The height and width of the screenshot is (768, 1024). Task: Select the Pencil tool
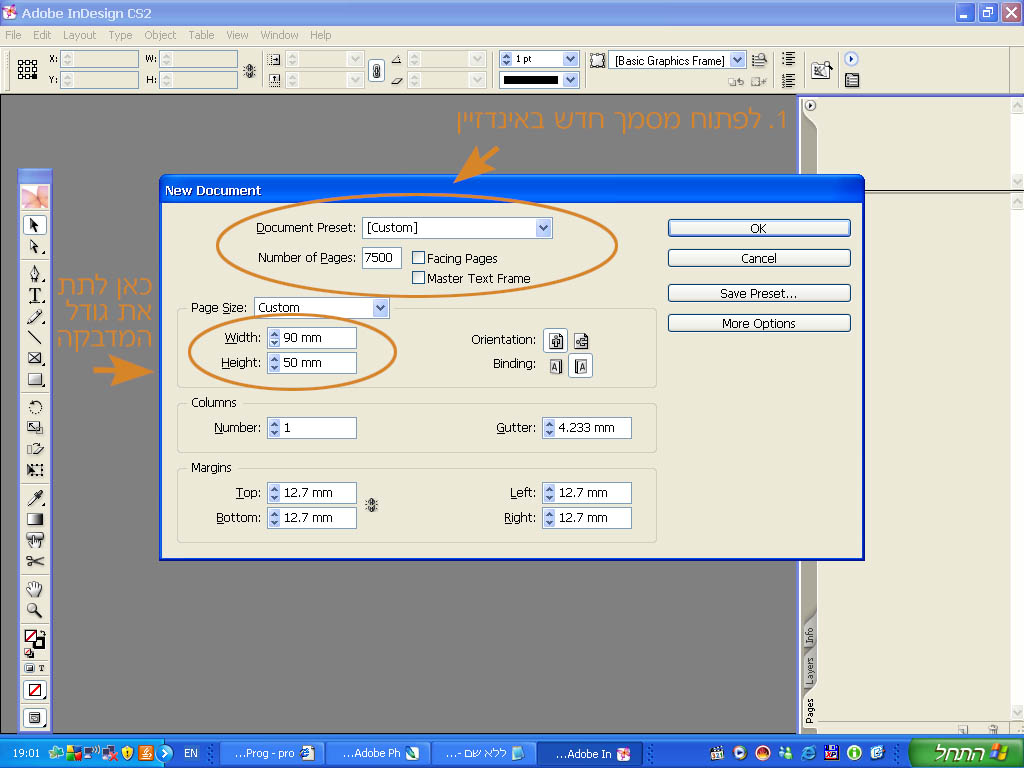click(35, 317)
